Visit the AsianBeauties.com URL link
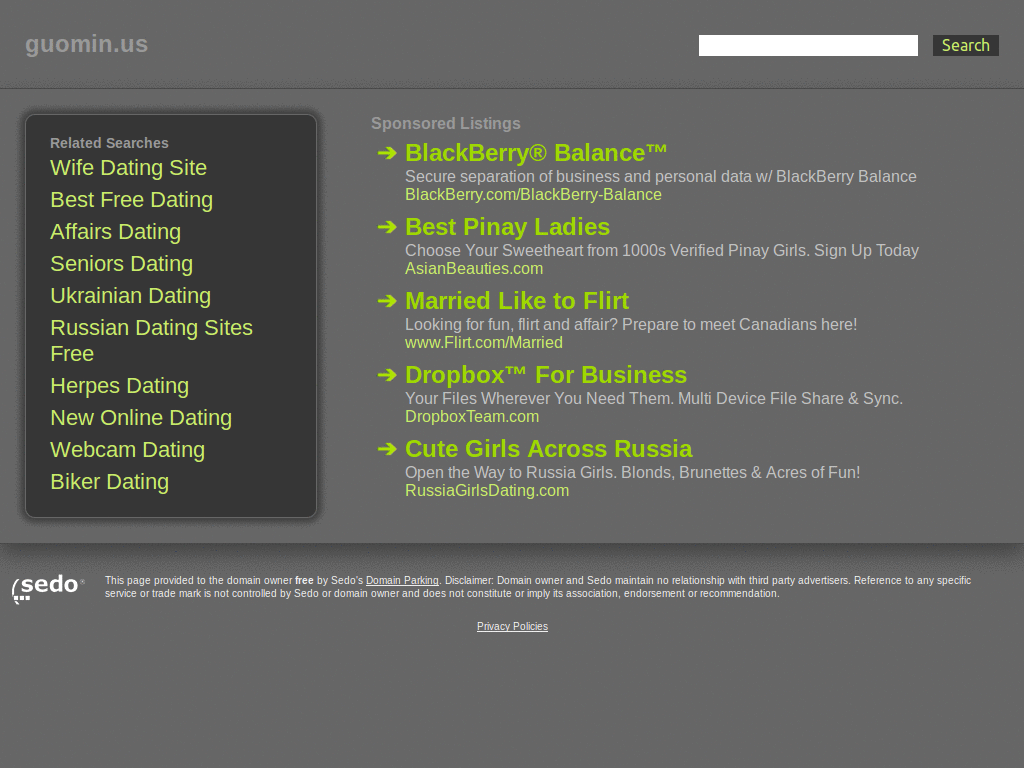 473,268
